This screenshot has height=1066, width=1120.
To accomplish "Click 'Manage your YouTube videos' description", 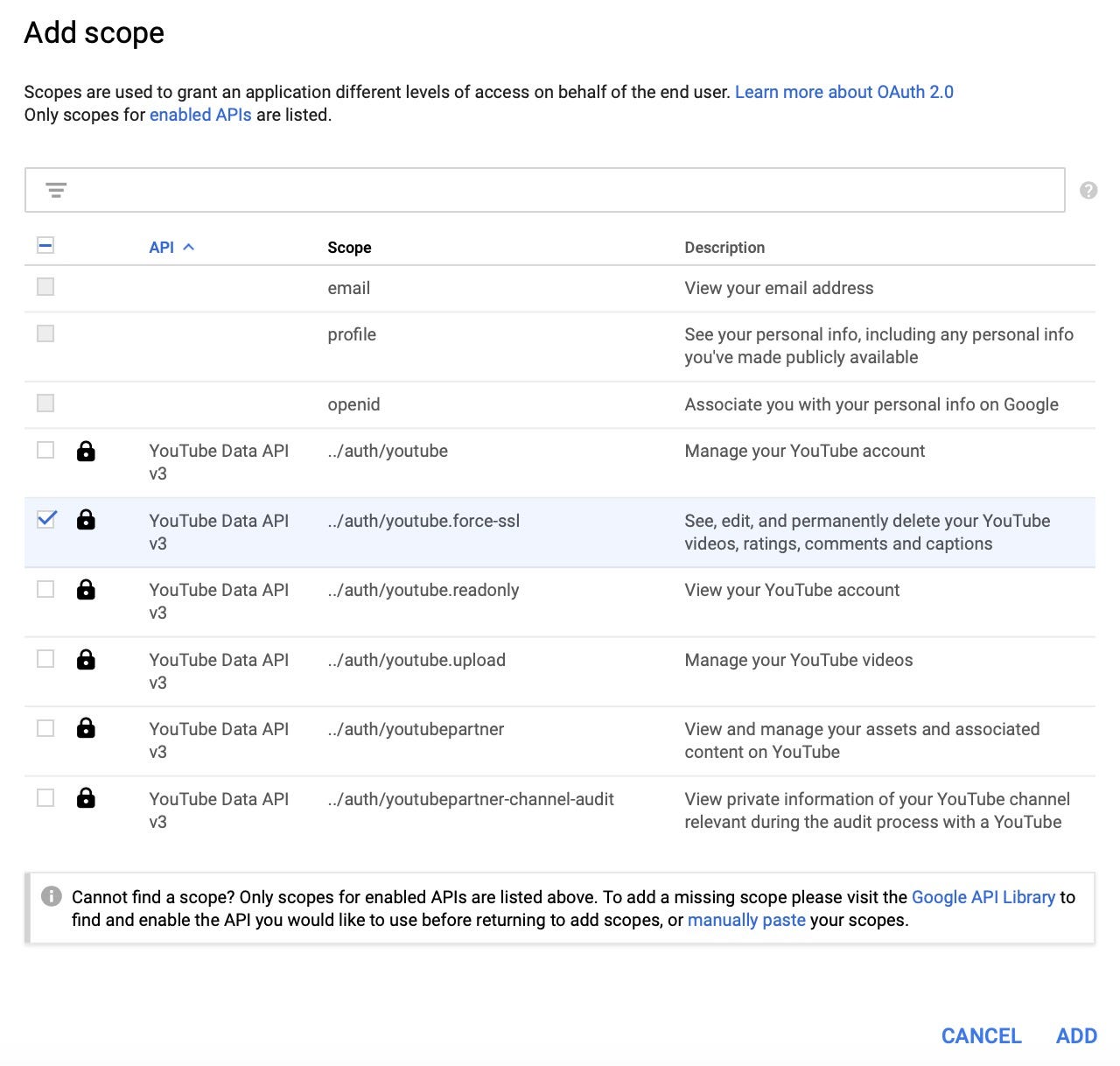I will point(799,660).
